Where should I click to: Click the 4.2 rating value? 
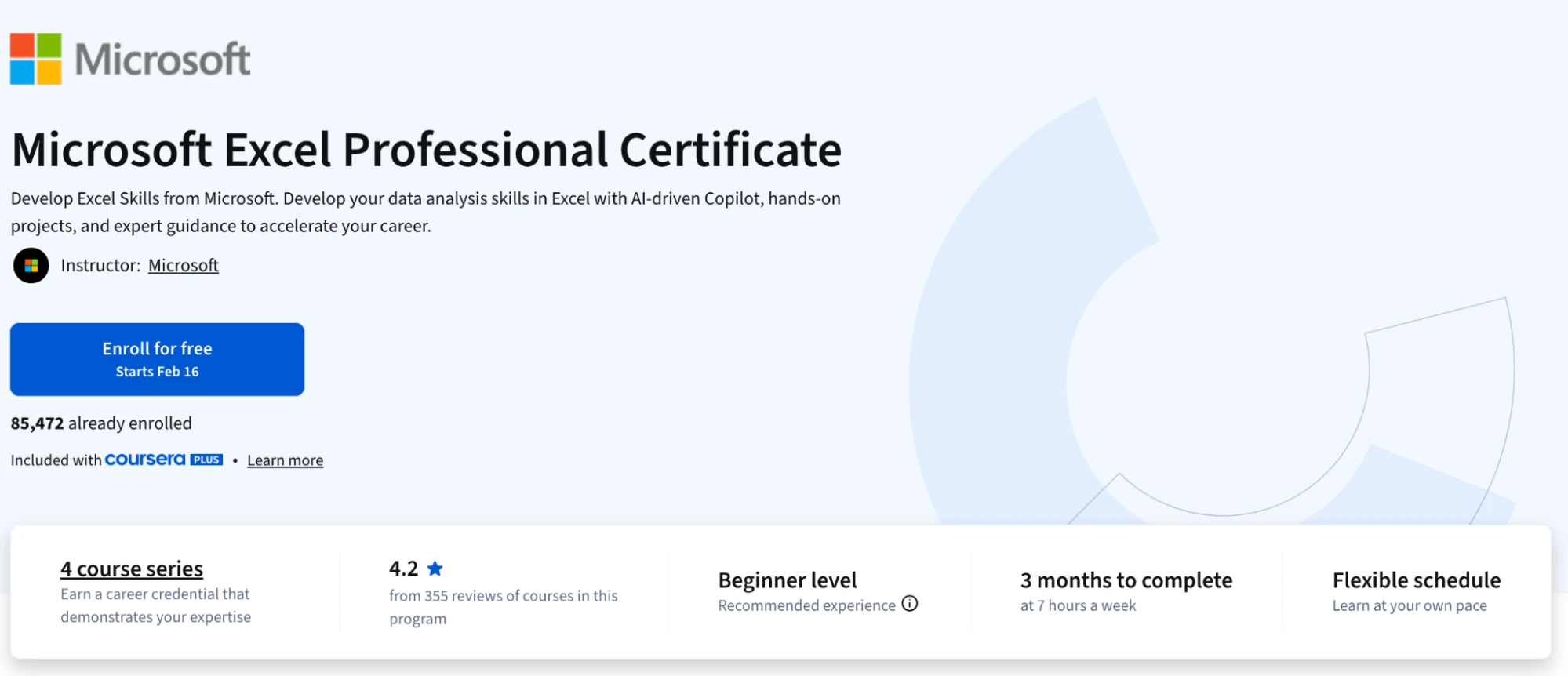[x=404, y=568]
